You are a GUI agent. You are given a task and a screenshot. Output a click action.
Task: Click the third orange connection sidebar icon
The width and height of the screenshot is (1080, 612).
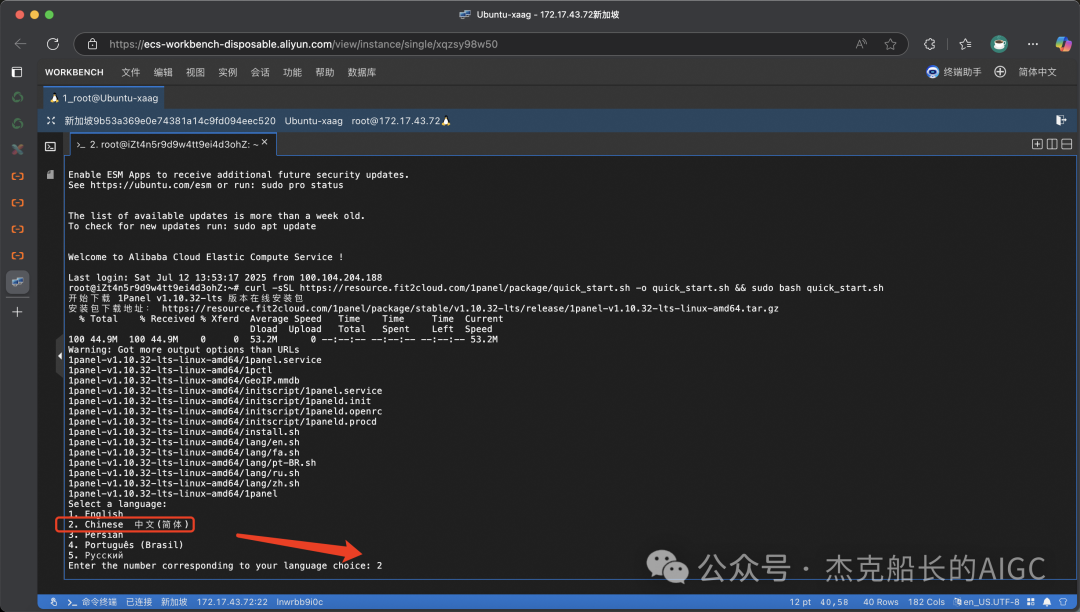click(18, 229)
